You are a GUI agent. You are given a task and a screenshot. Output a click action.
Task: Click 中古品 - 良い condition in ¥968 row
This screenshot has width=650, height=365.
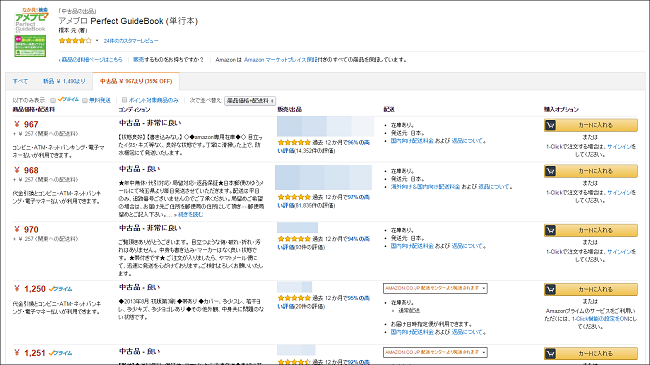click(x=139, y=169)
